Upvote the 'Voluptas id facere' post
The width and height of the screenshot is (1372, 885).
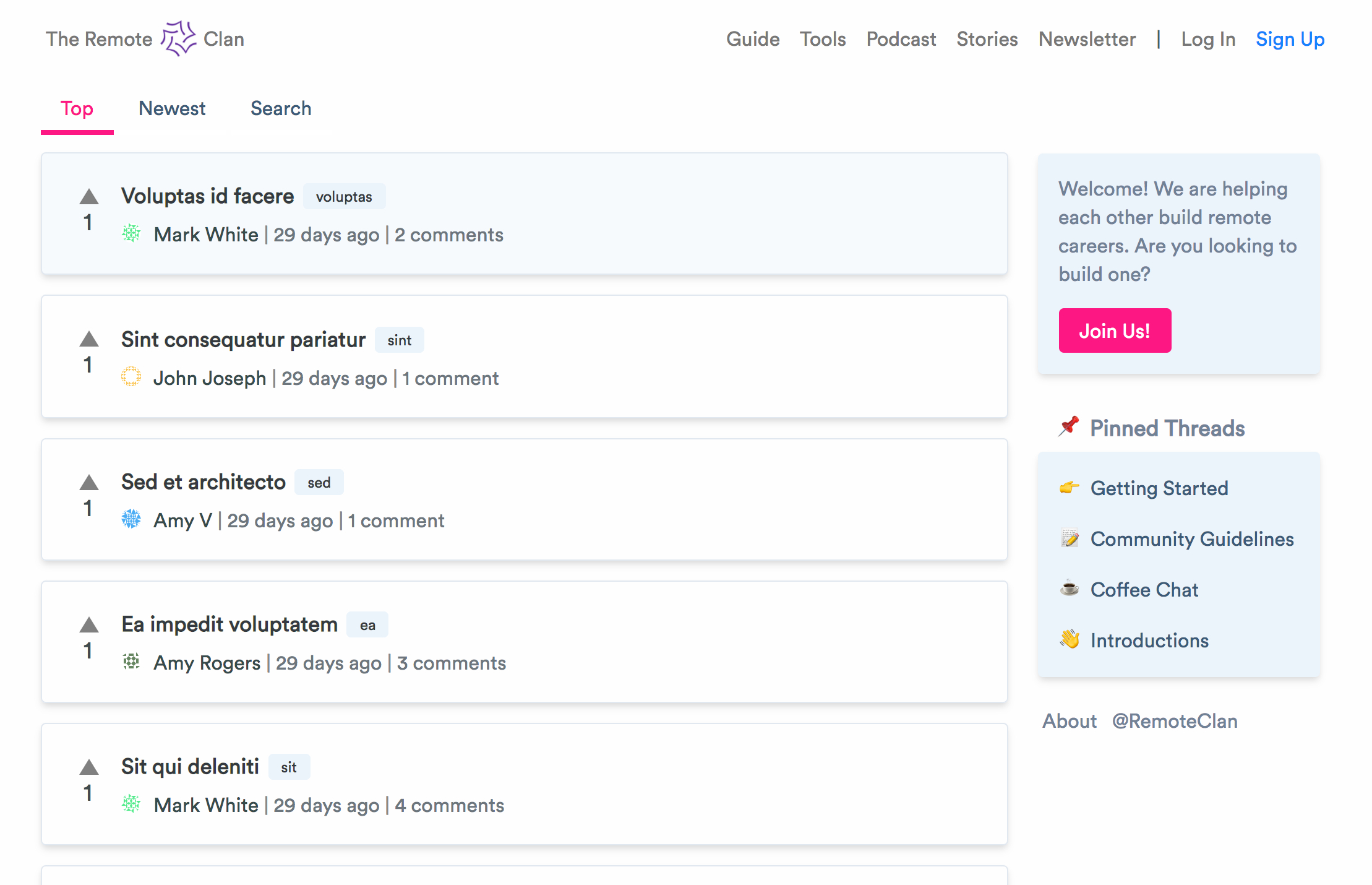89,197
